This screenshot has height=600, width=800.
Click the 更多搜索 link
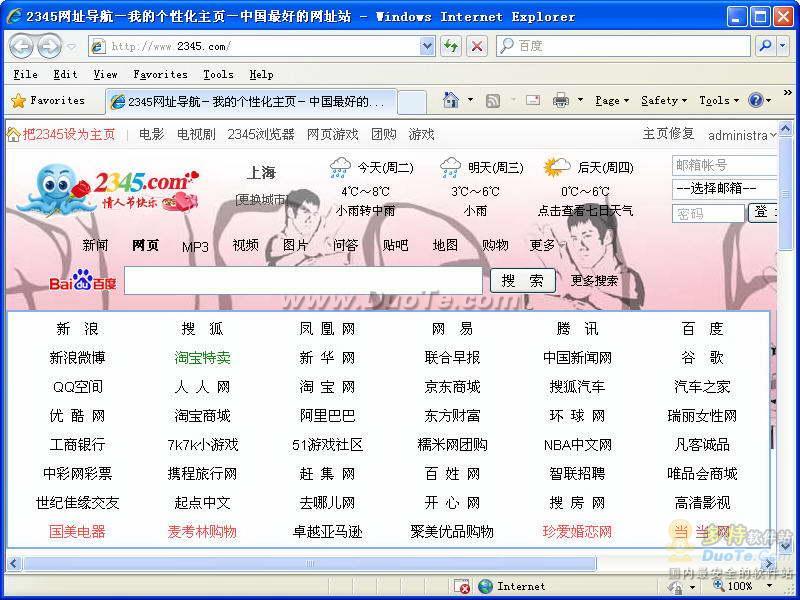(x=594, y=281)
